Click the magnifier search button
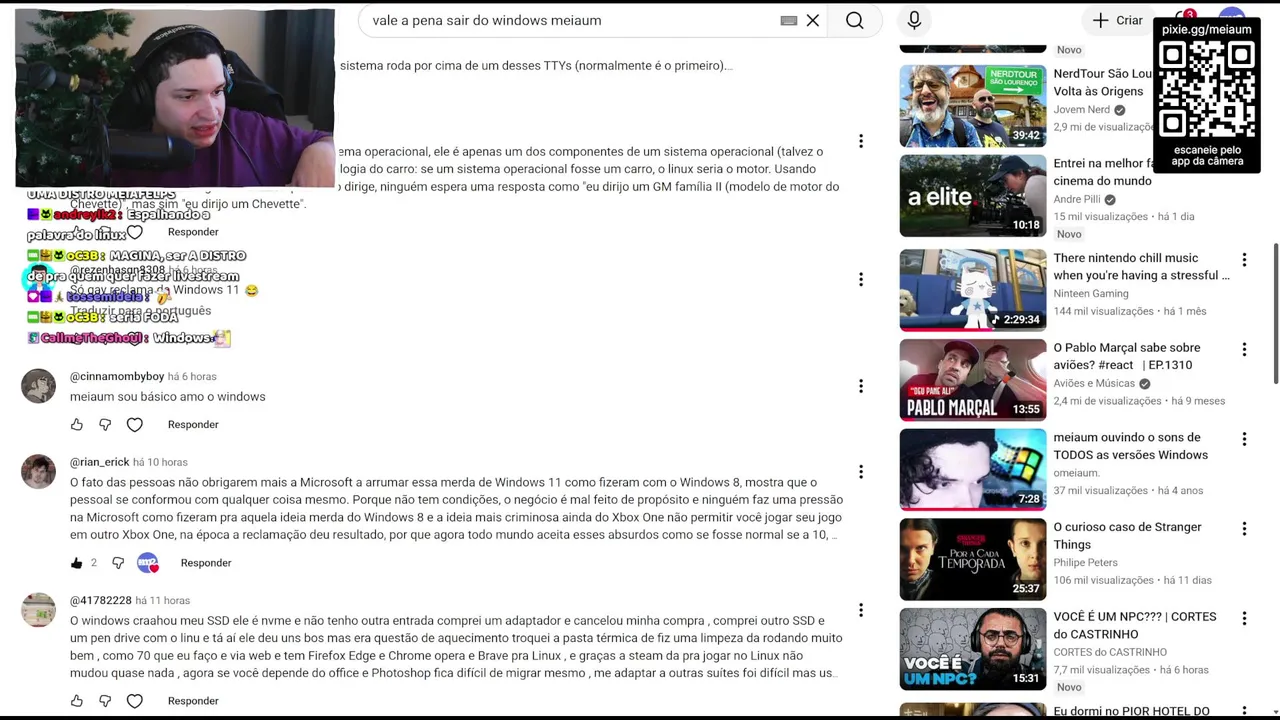 pos(855,20)
